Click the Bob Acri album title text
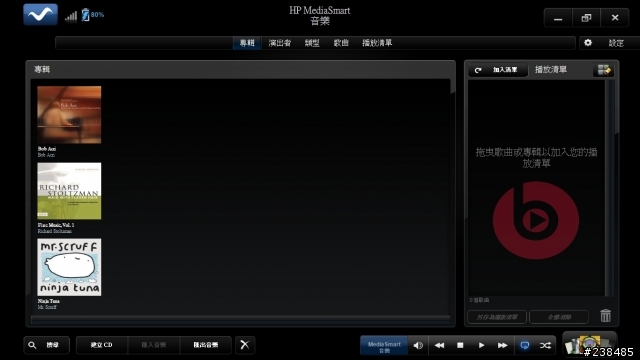Screen dimensions: 640x360 (x=47, y=149)
